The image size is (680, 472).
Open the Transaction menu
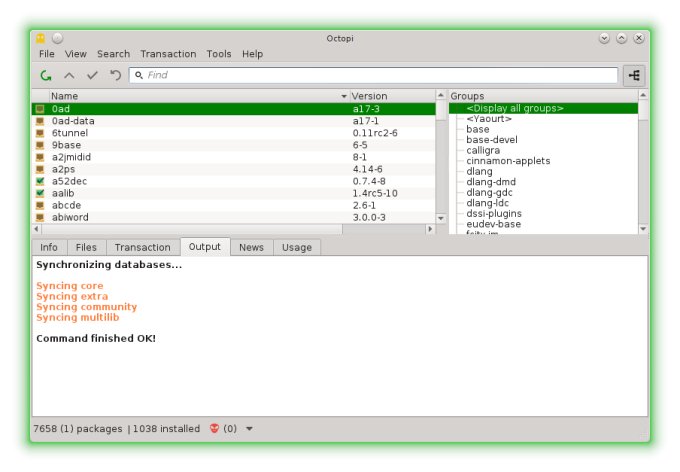point(168,54)
